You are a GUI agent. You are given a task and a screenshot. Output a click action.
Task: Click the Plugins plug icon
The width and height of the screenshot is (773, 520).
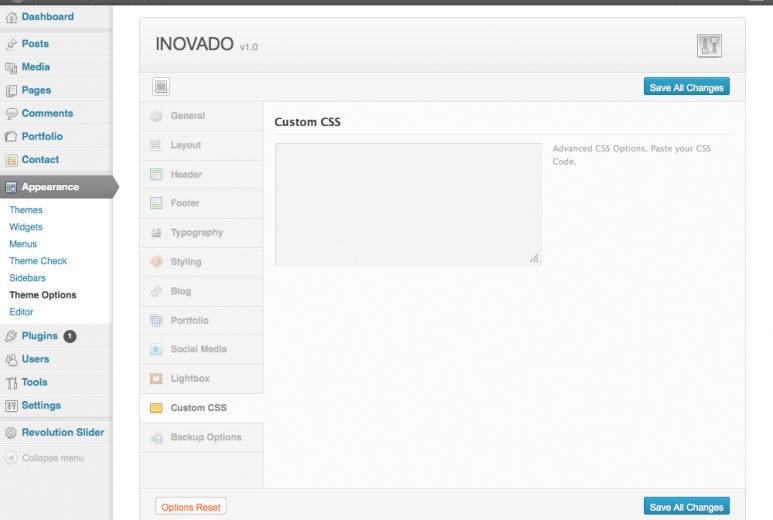(11, 336)
